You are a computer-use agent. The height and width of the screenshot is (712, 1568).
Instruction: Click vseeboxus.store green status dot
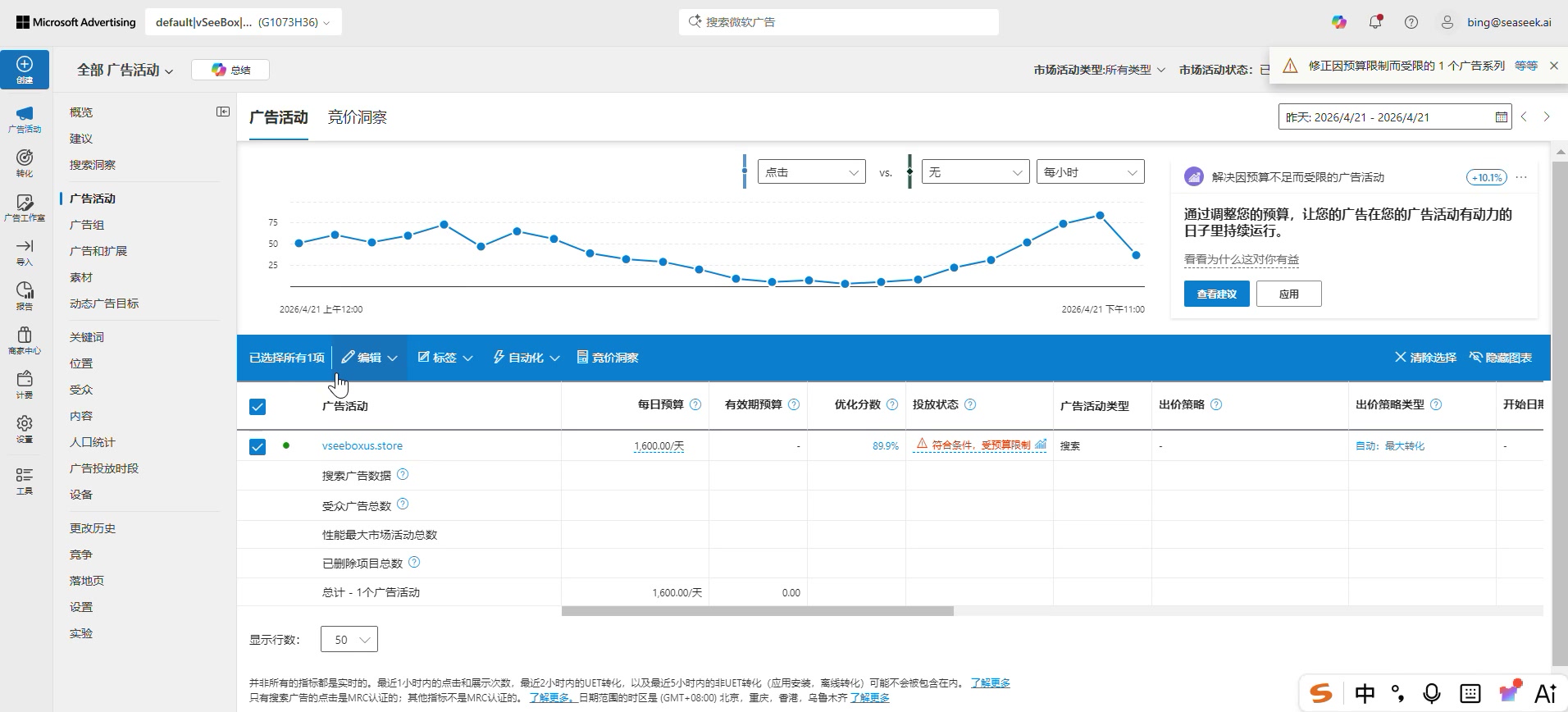(286, 445)
